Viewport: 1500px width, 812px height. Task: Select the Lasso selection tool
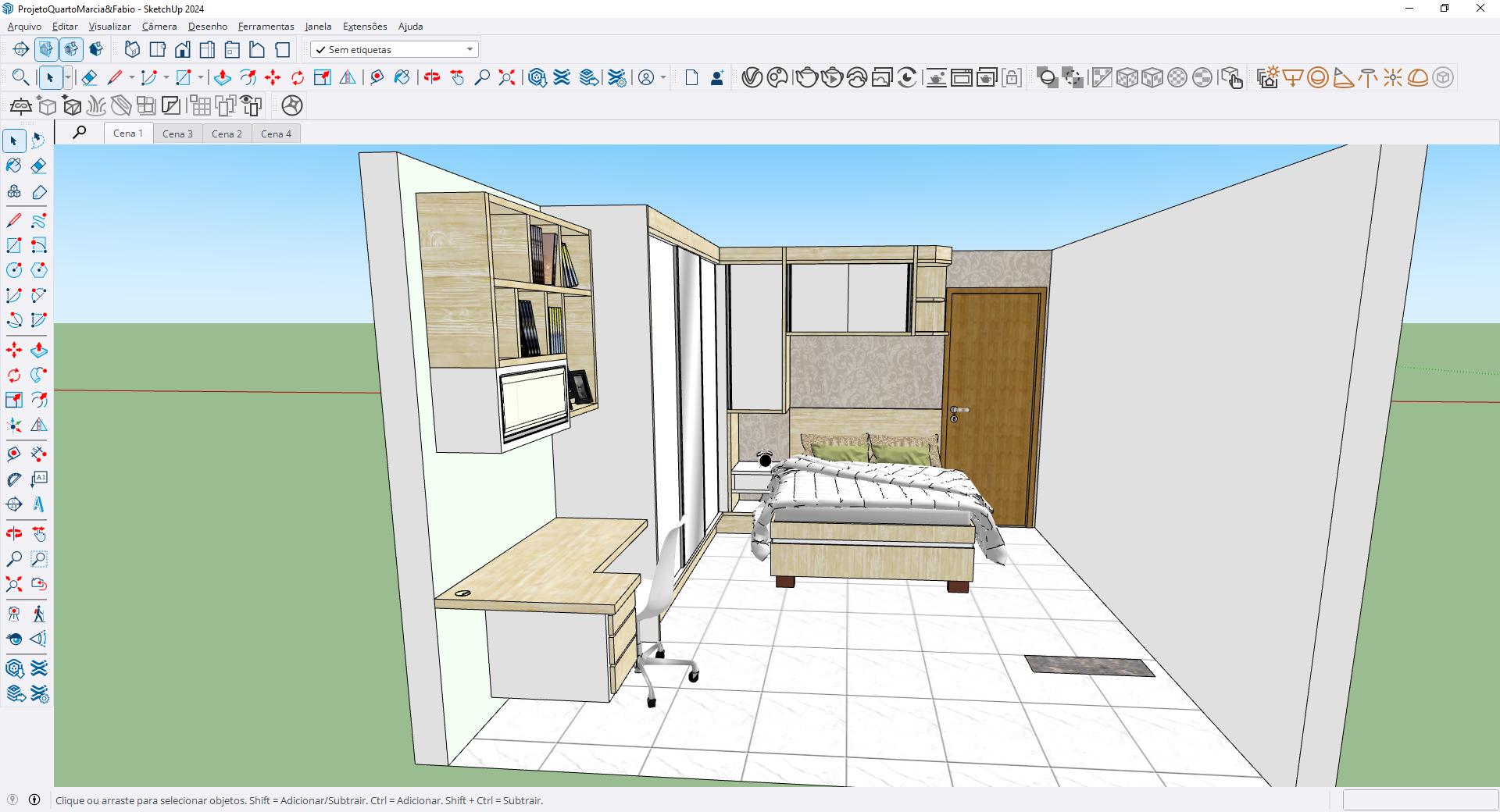coord(38,141)
